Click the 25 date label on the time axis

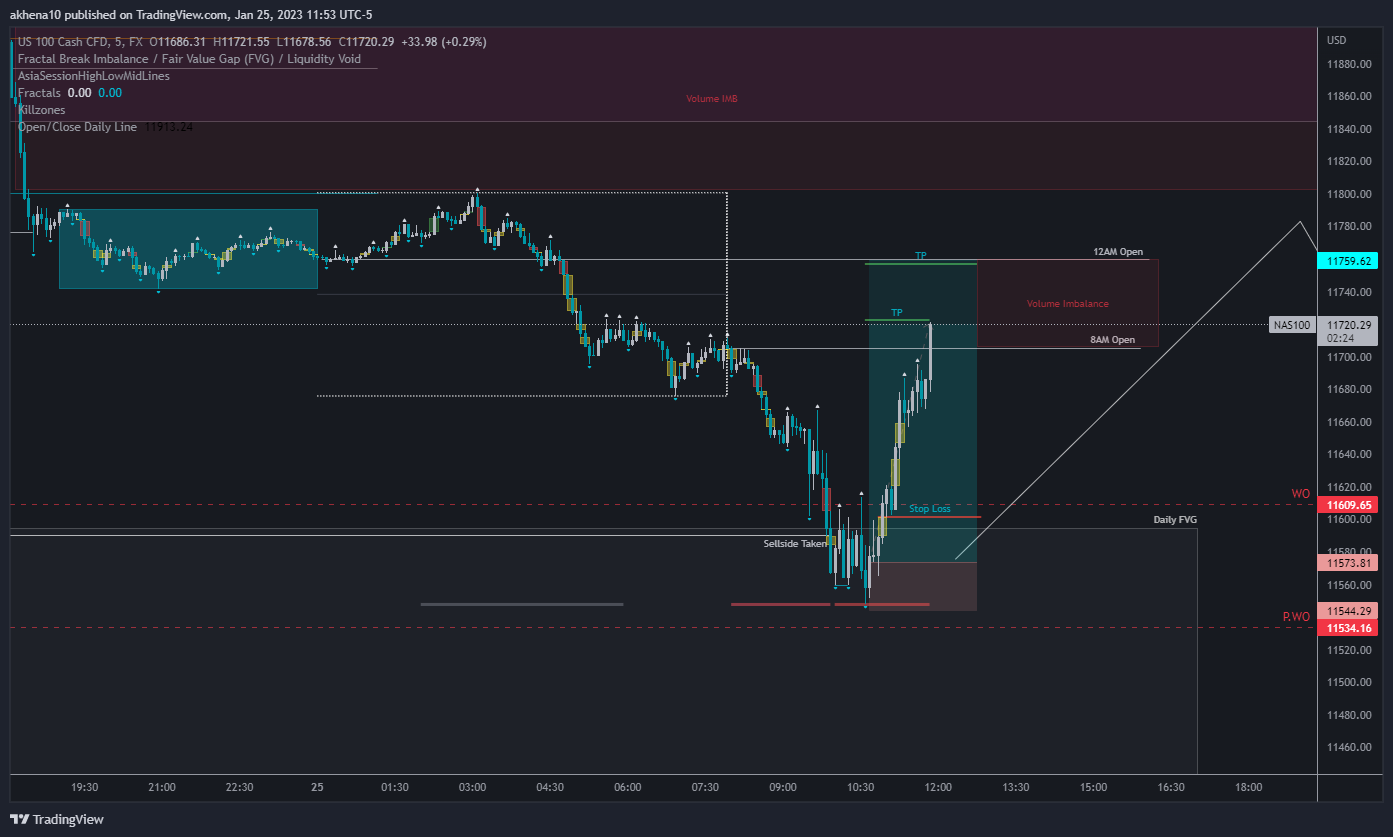[x=318, y=787]
